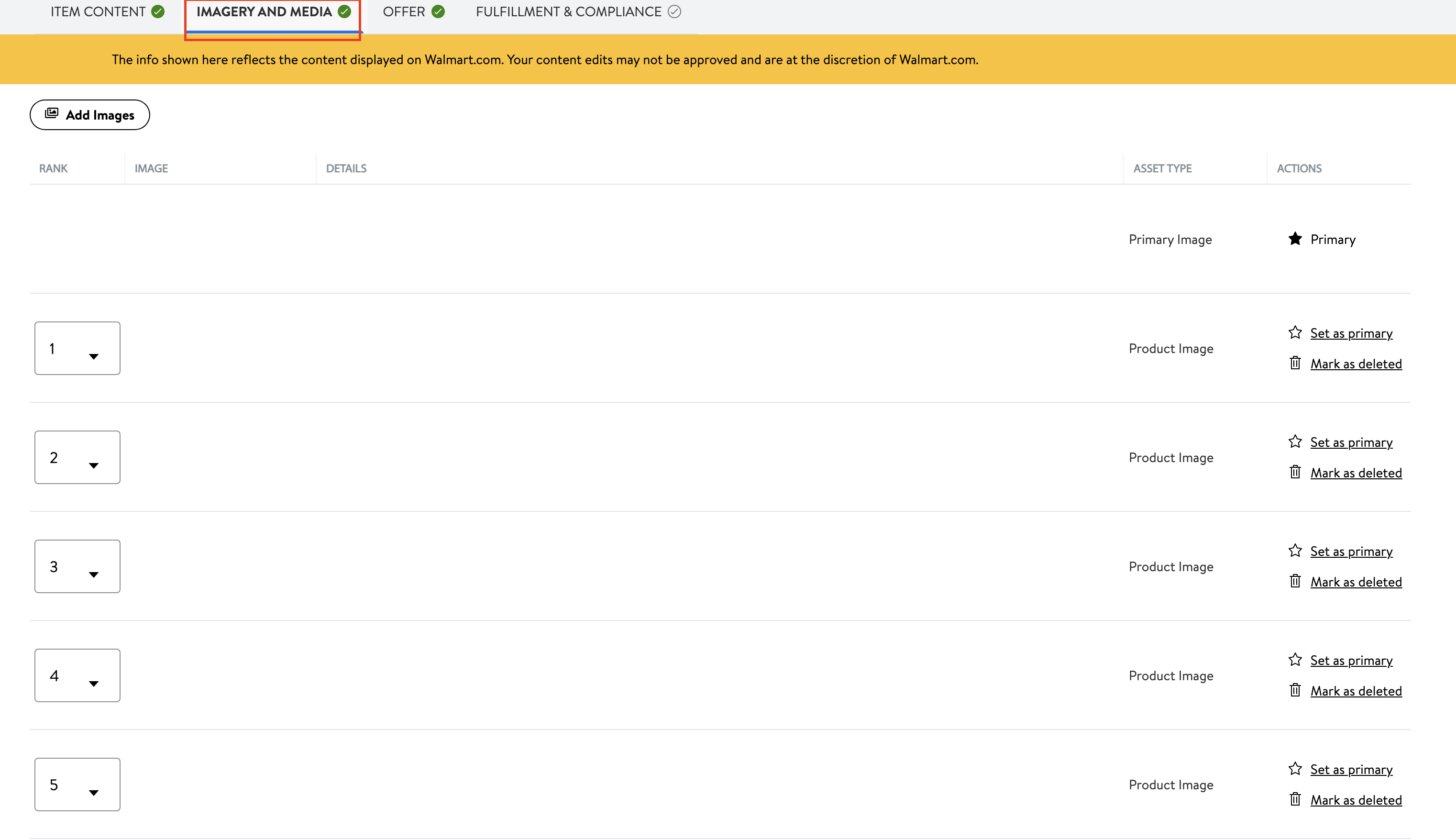
Task: Mark rank 1 image as deleted
Action: click(1356, 364)
